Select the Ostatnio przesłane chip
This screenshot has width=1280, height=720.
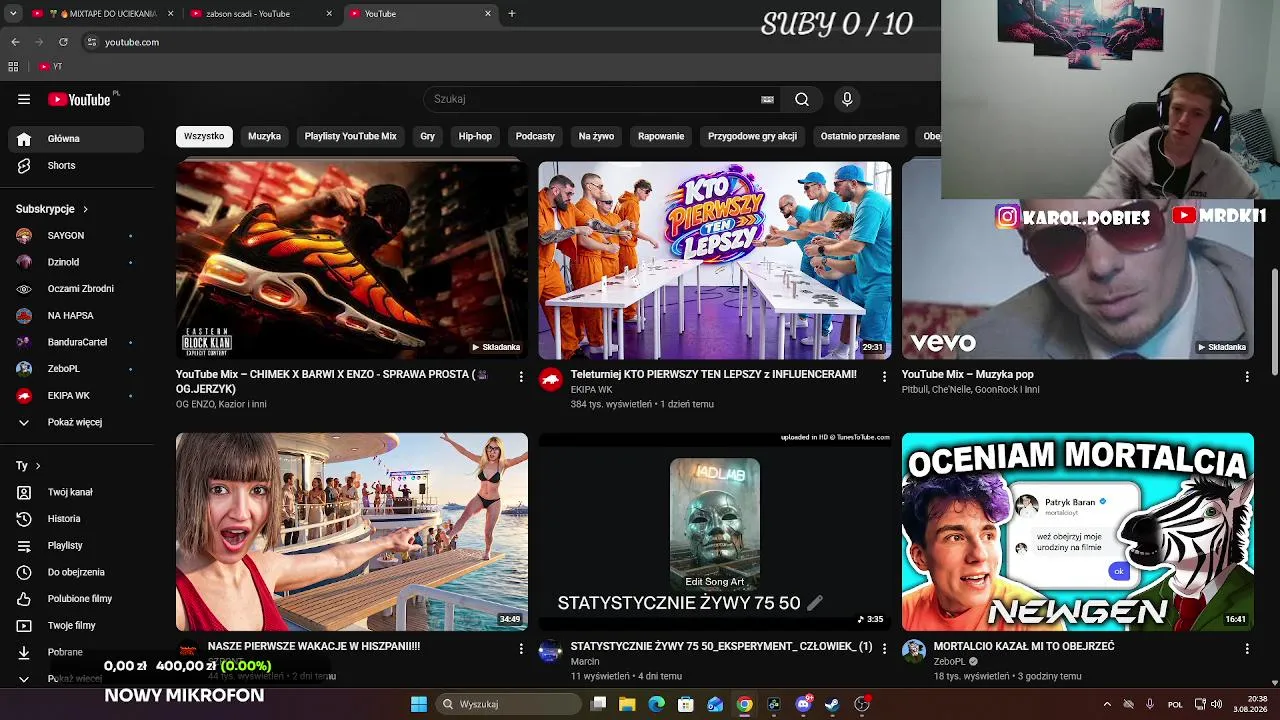point(860,136)
